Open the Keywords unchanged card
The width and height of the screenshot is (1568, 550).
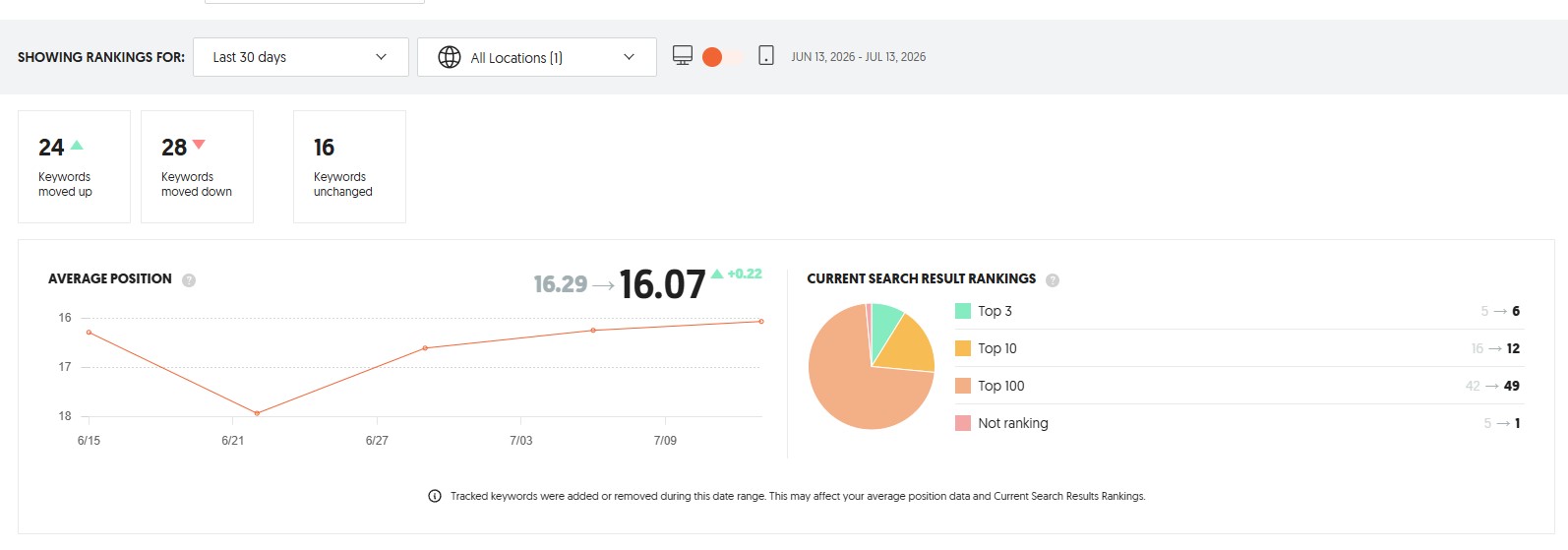coord(349,166)
